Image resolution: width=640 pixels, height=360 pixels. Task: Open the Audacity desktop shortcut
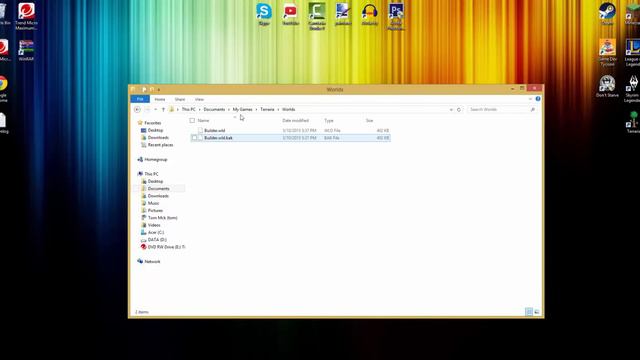[x=369, y=14]
